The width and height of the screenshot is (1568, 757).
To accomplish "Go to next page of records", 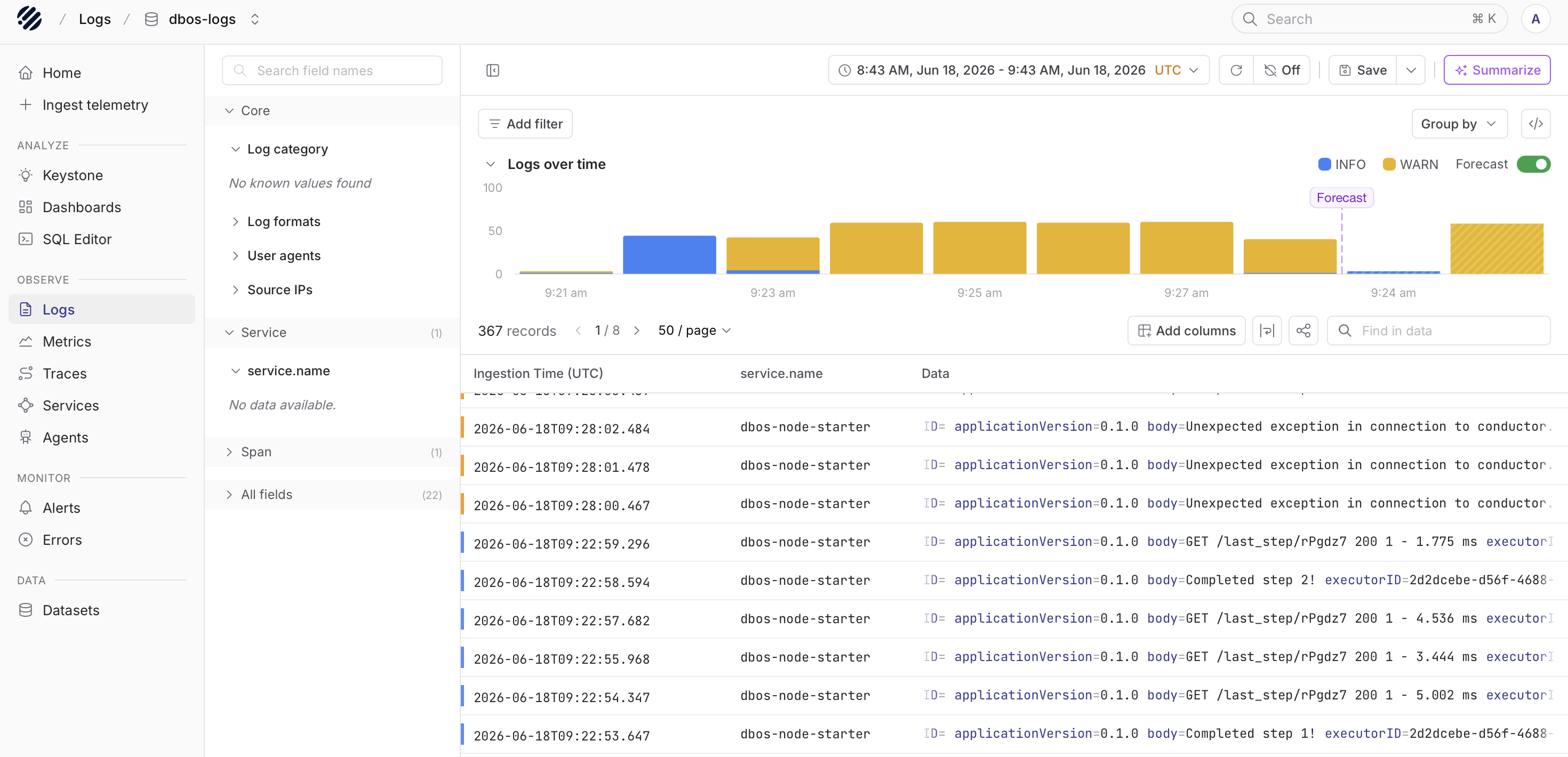I will click(x=637, y=331).
